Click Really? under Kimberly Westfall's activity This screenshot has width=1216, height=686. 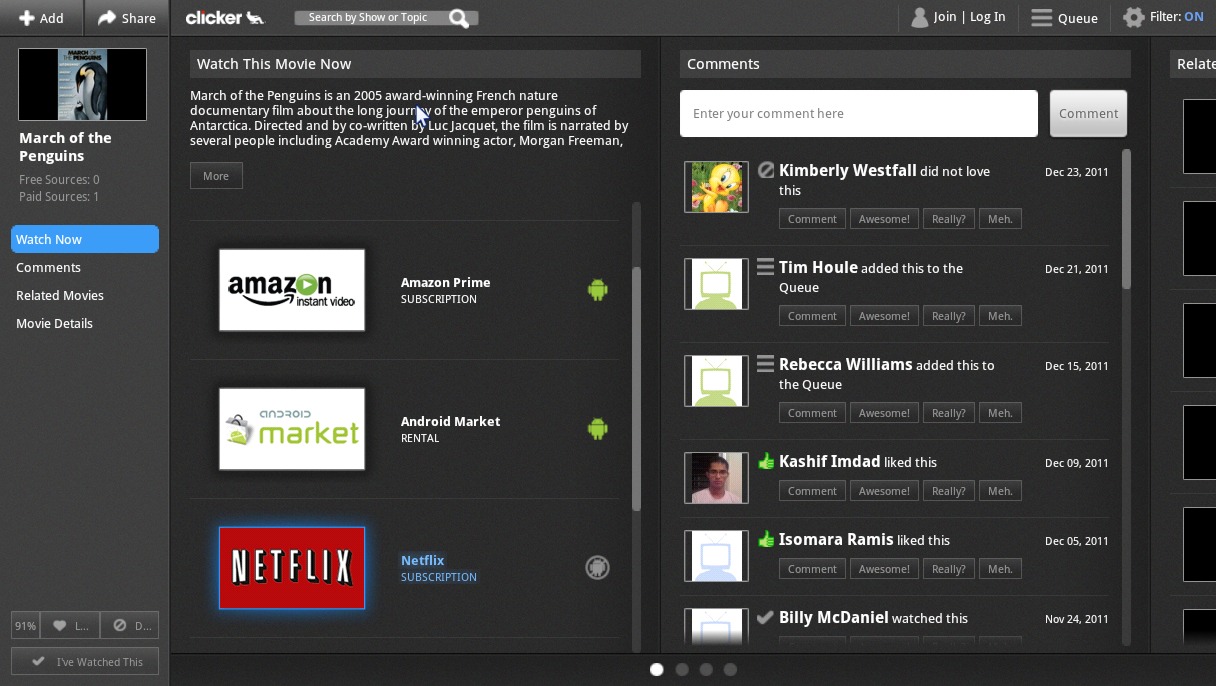(949, 219)
